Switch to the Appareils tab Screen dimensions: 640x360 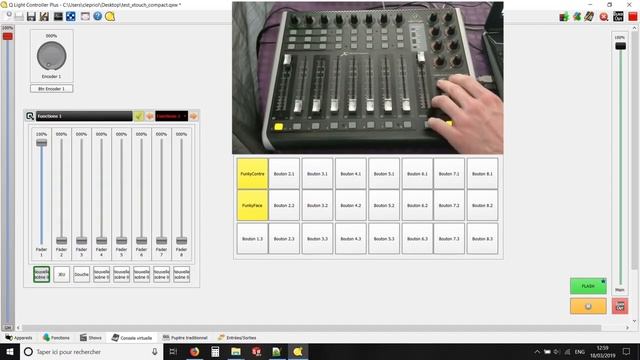click(19, 338)
